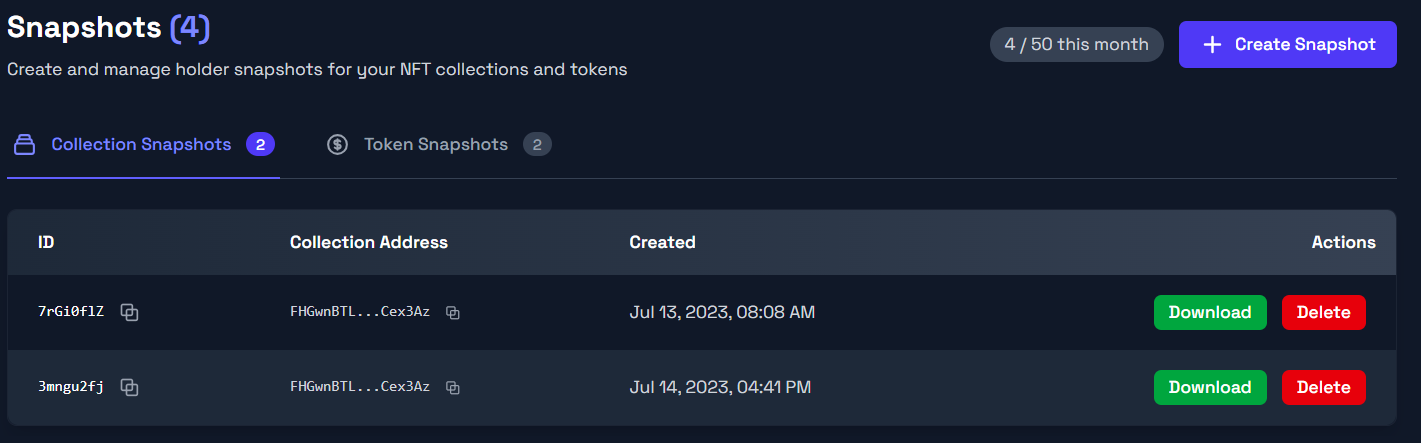Click the plus icon on Create Snapshot

pos(1212,45)
